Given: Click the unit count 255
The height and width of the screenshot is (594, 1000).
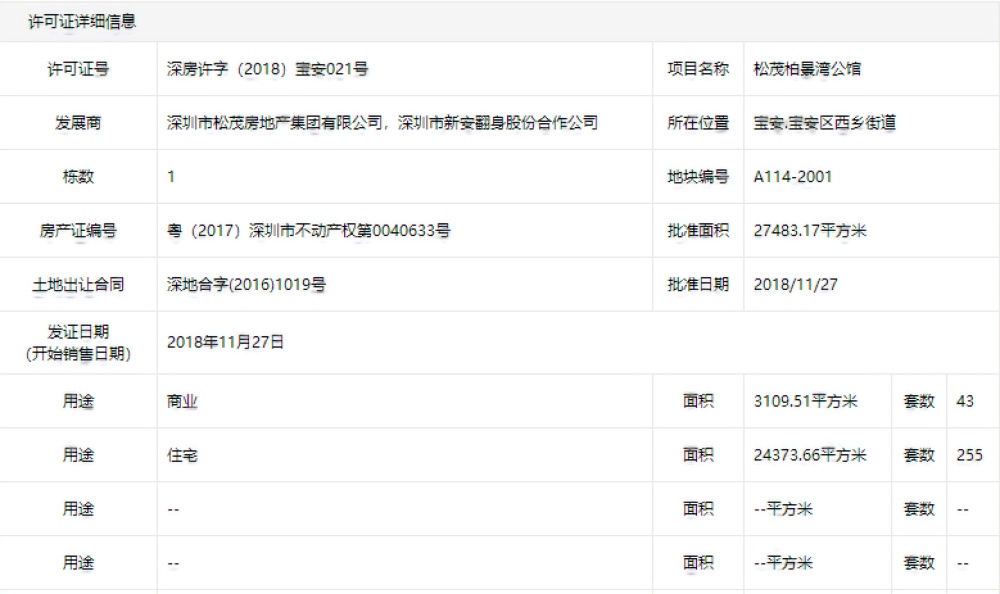Looking at the screenshot, I should pos(969,455).
